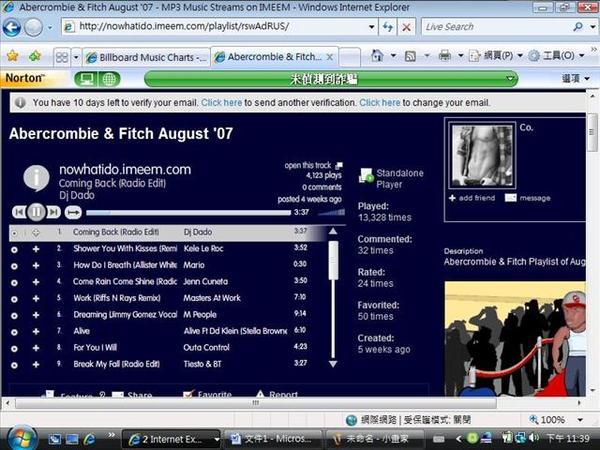Open the Norton 選項 options menu
Image resolution: width=600 pixels, height=450 pixels.
(575, 78)
